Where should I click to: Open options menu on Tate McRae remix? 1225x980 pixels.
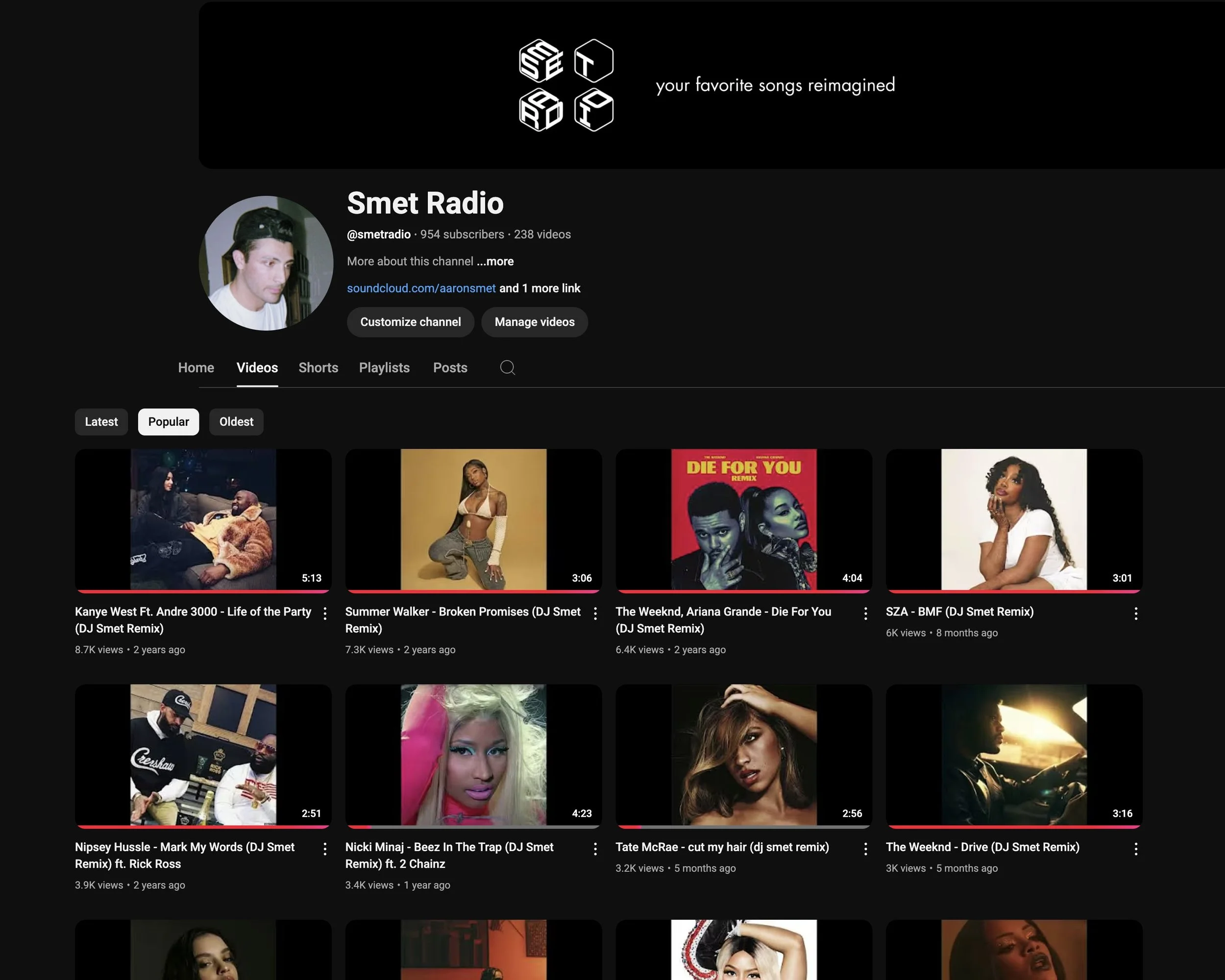click(x=865, y=848)
